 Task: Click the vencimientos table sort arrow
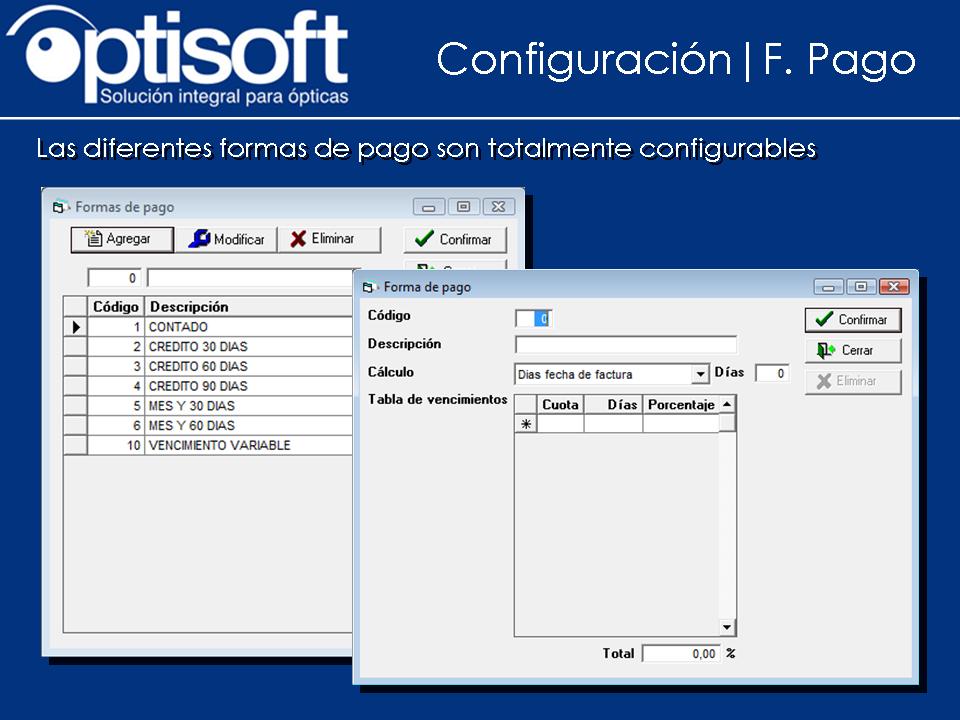(x=727, y=404)
